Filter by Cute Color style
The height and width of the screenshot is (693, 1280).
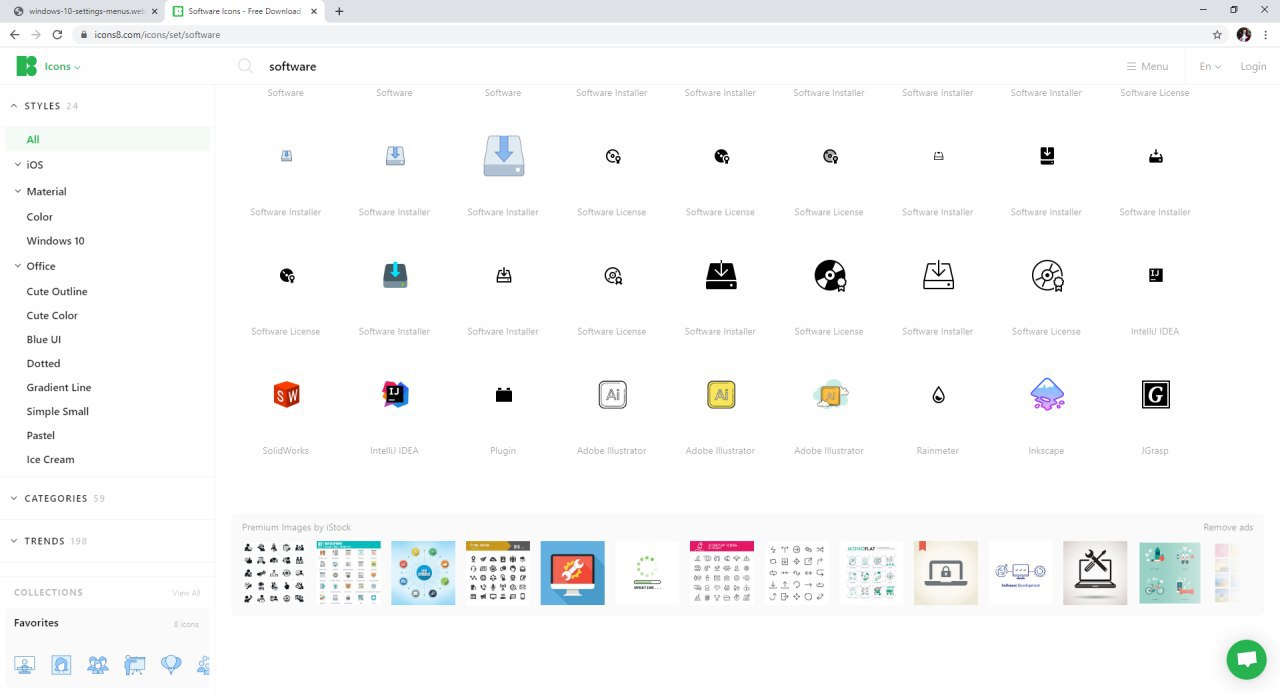52,316
